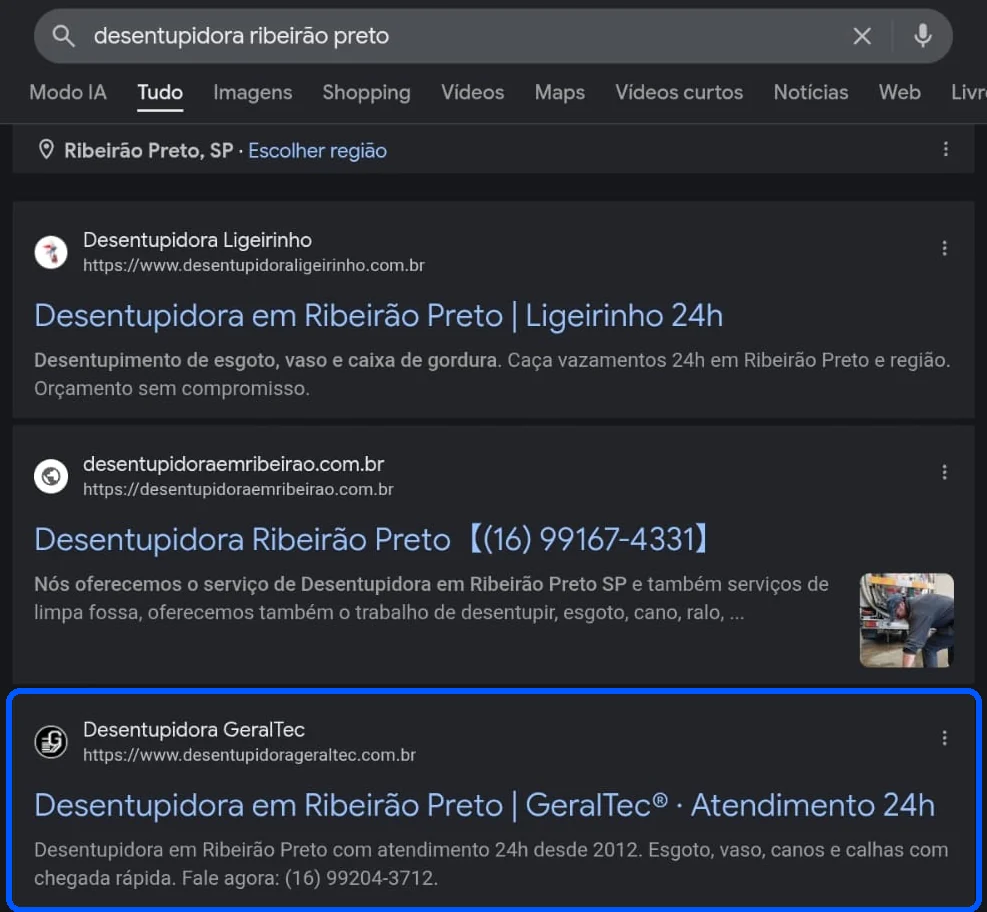This screenshot has height=912, width=987.
Task: Open more options for Ligeirinho result
Action: point(944,249)
